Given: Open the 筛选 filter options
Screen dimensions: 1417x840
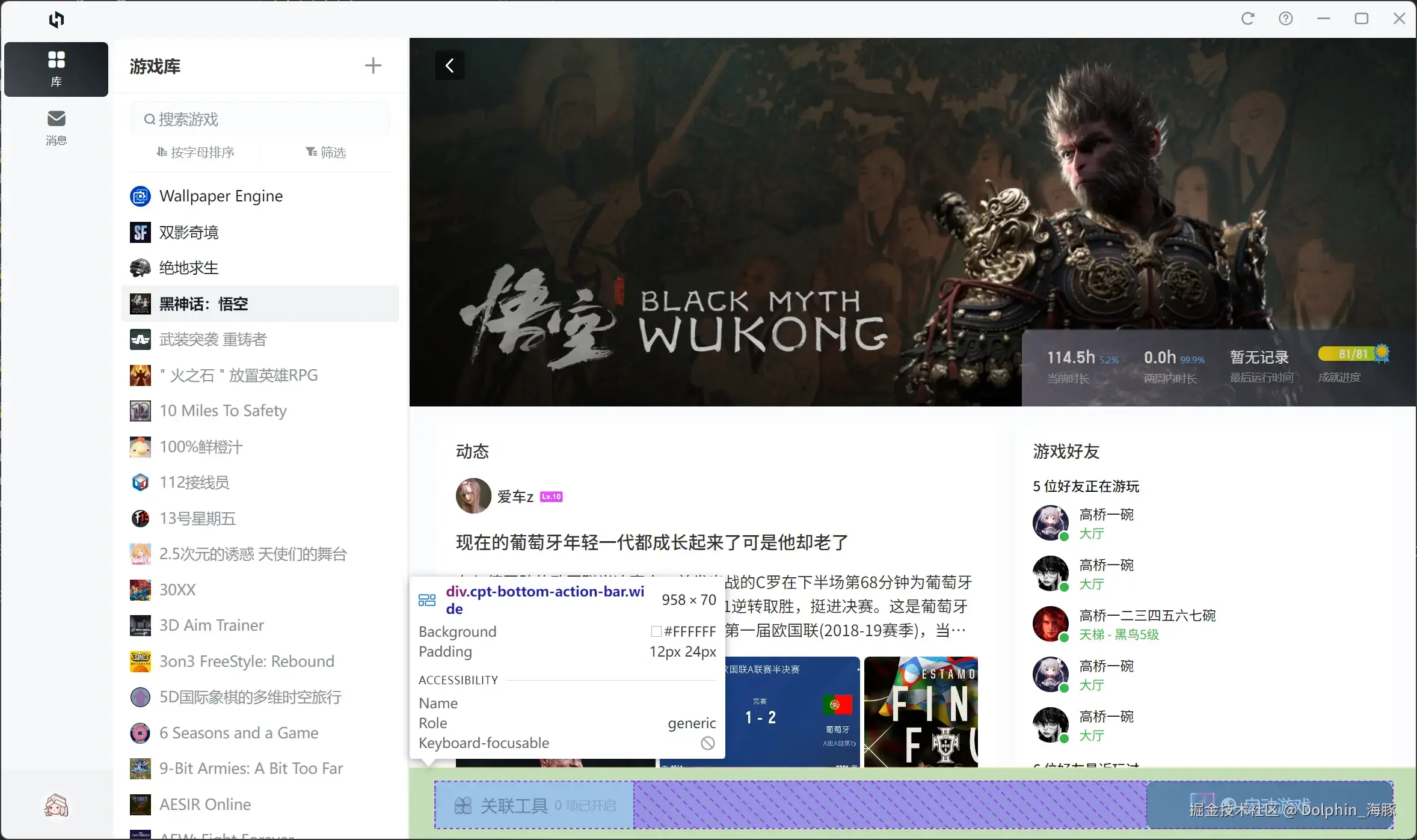Looking at the screenshot, I should tap(327, 152).
